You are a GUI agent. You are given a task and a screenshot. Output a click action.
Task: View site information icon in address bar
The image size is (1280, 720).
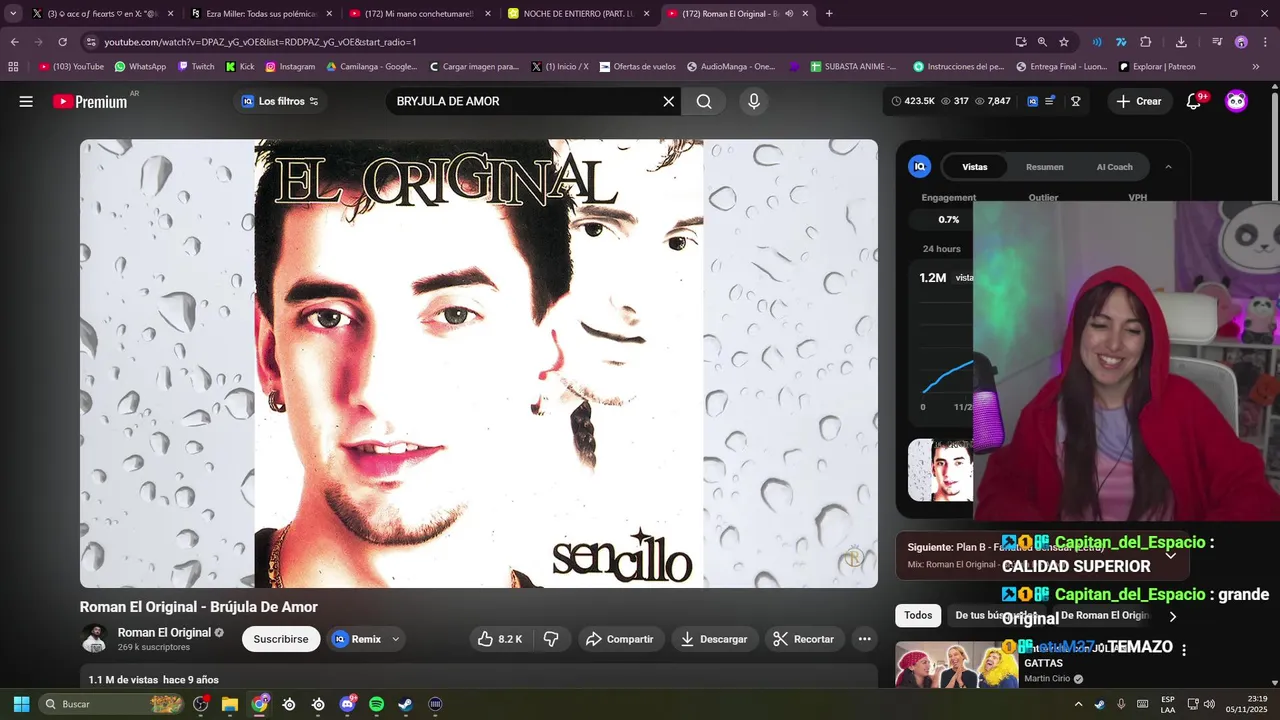[91, 42]
